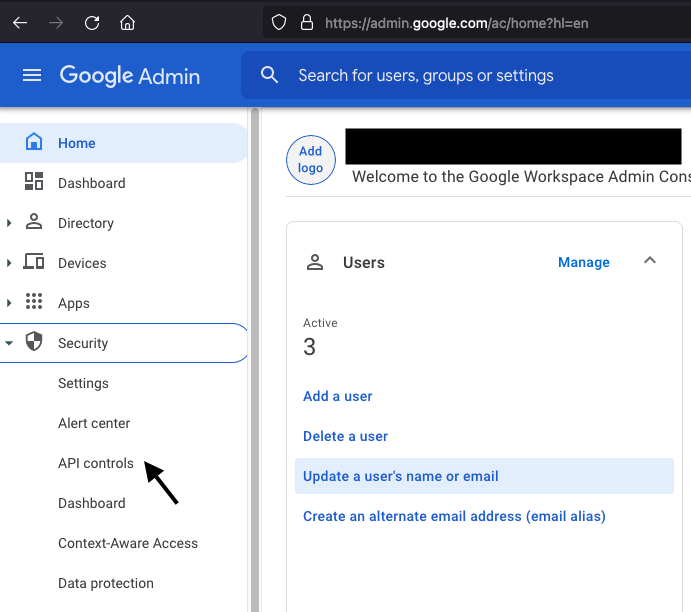Click the active users count 3
This screenshot has width=691, height=612.
pos(309,347)
